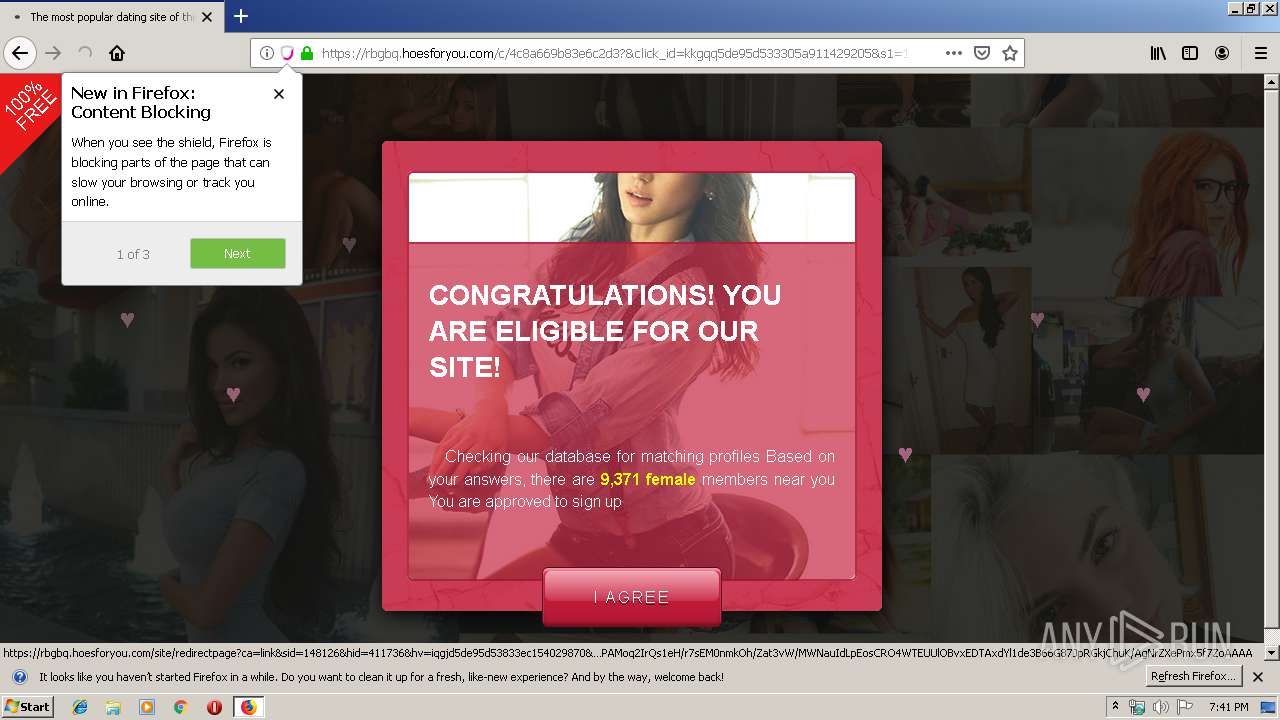Viewport: 1280px width, 720px height.
Task: Click the 7:41 PM system clock
Action: pos(1229,707)
